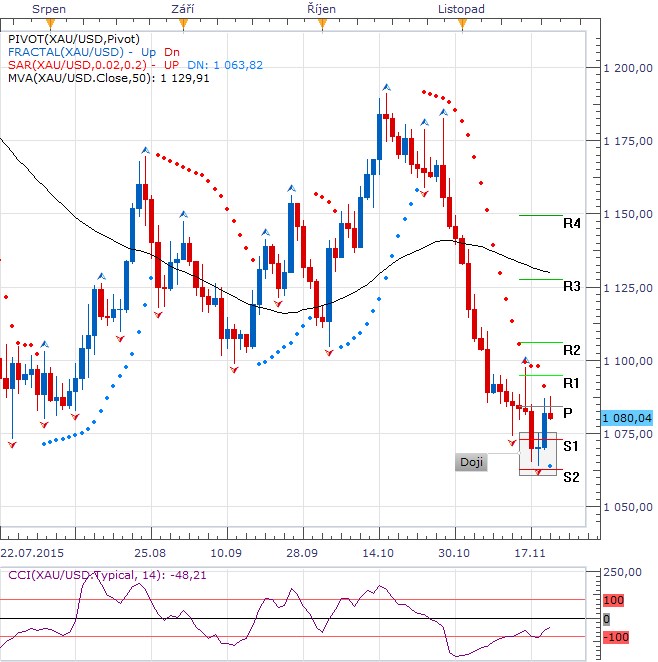Click the S2 support label
Image resolution: width=658 pixels, height=662 pixels.
571,477
